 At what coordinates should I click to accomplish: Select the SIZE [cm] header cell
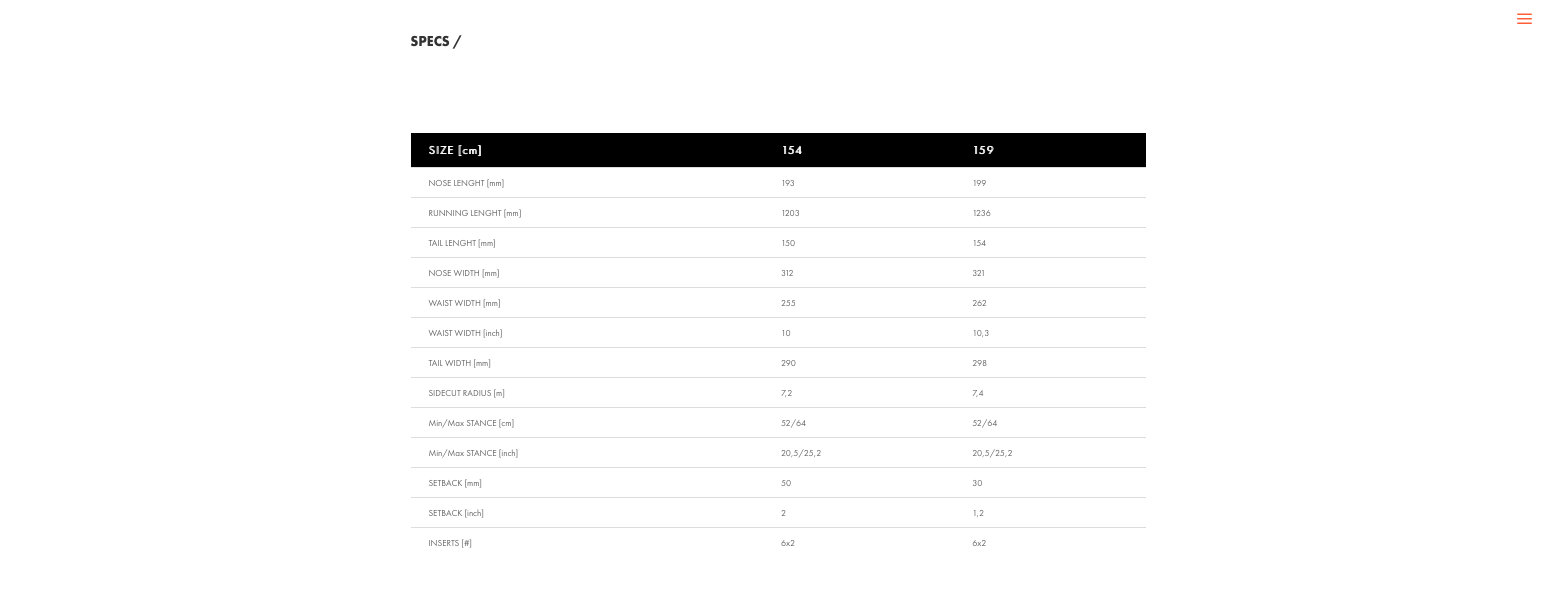[455, 150]
